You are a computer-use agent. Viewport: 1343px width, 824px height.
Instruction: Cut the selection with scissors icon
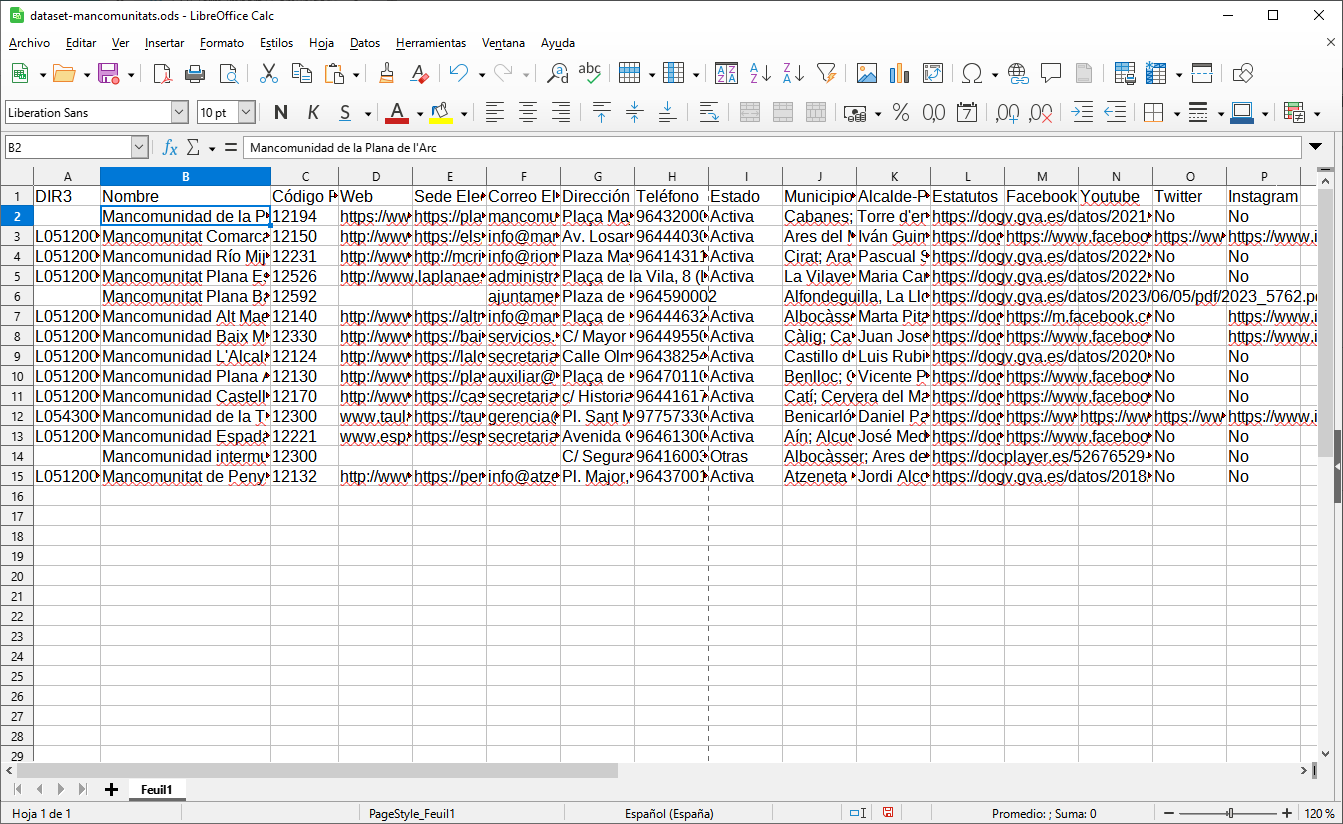coord(269,73)
